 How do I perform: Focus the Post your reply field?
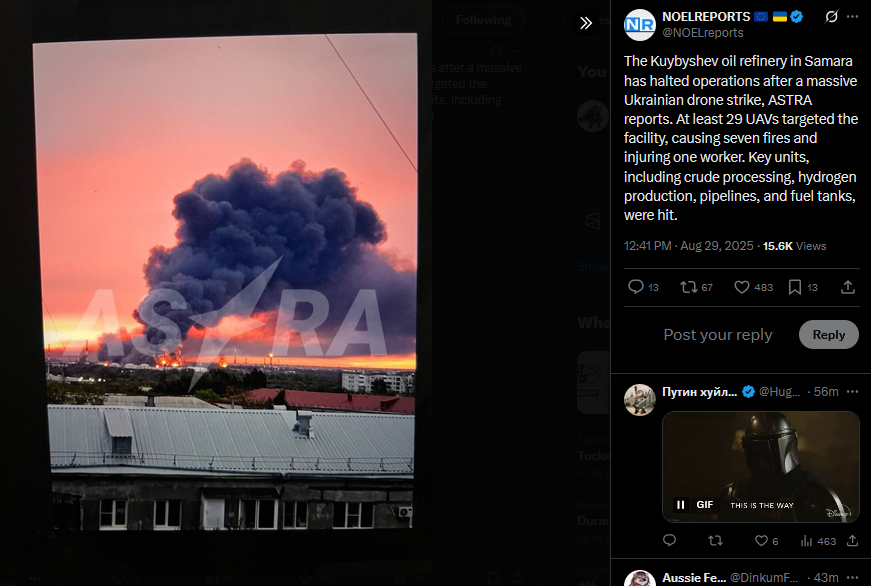pos(718,334)
